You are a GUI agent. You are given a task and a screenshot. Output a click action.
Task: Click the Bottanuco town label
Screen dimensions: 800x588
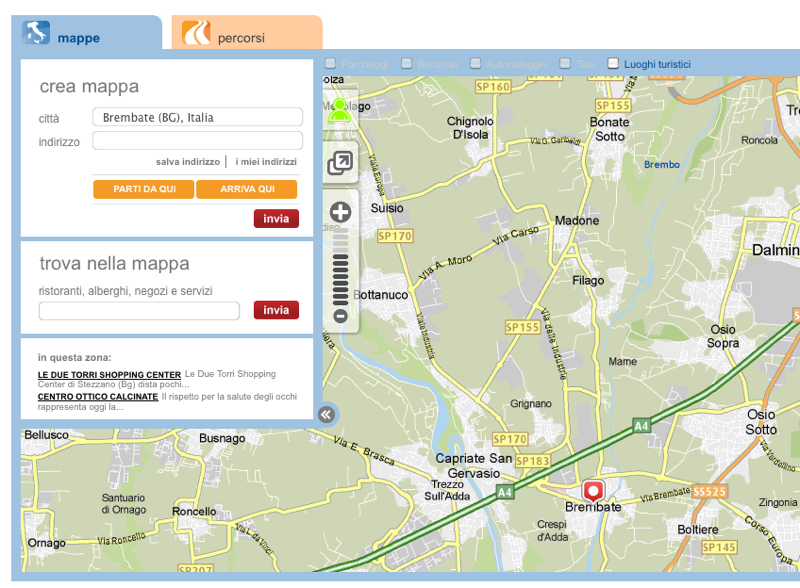pyautogui.click(x=382, y=295)
